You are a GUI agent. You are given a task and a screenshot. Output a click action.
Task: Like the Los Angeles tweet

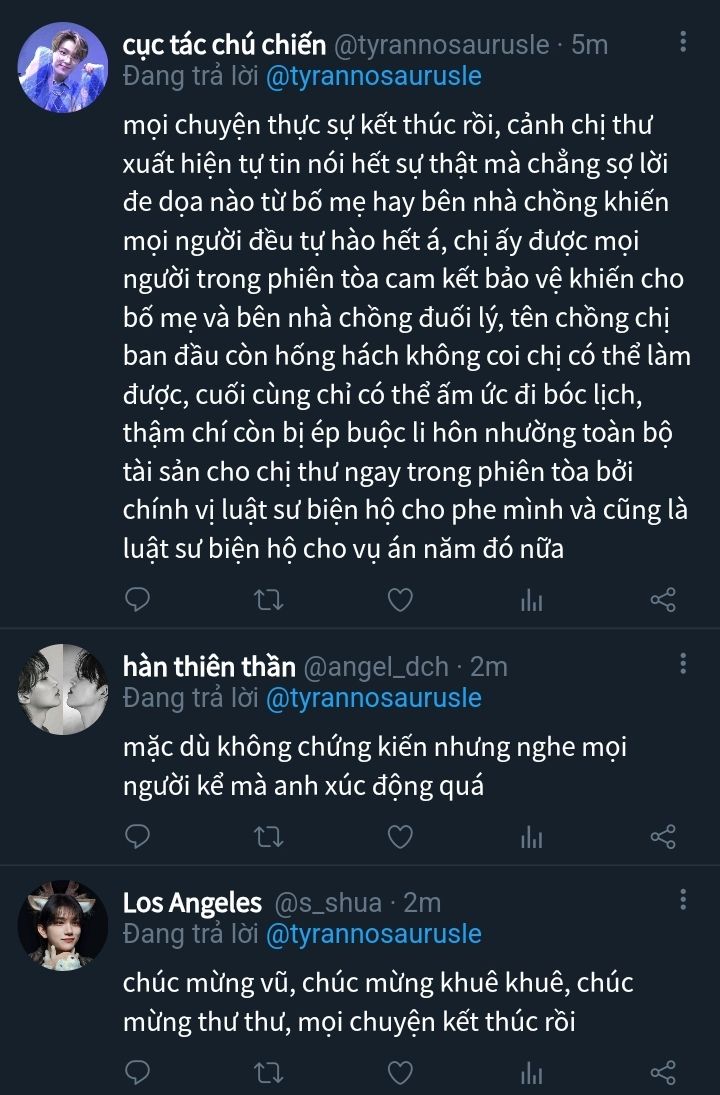point(400,1073)
